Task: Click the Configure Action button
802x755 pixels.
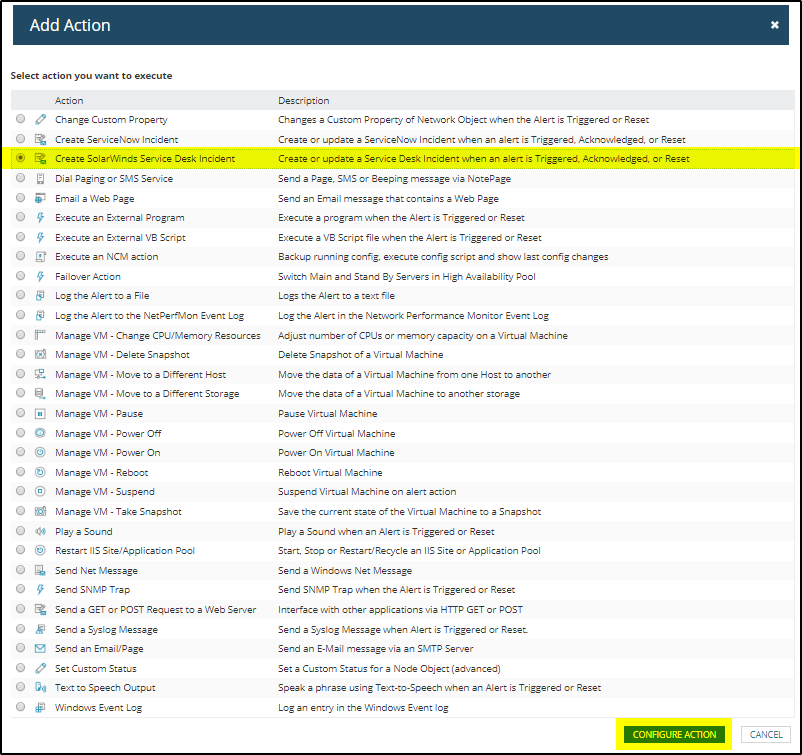Action: coord(674,735)
